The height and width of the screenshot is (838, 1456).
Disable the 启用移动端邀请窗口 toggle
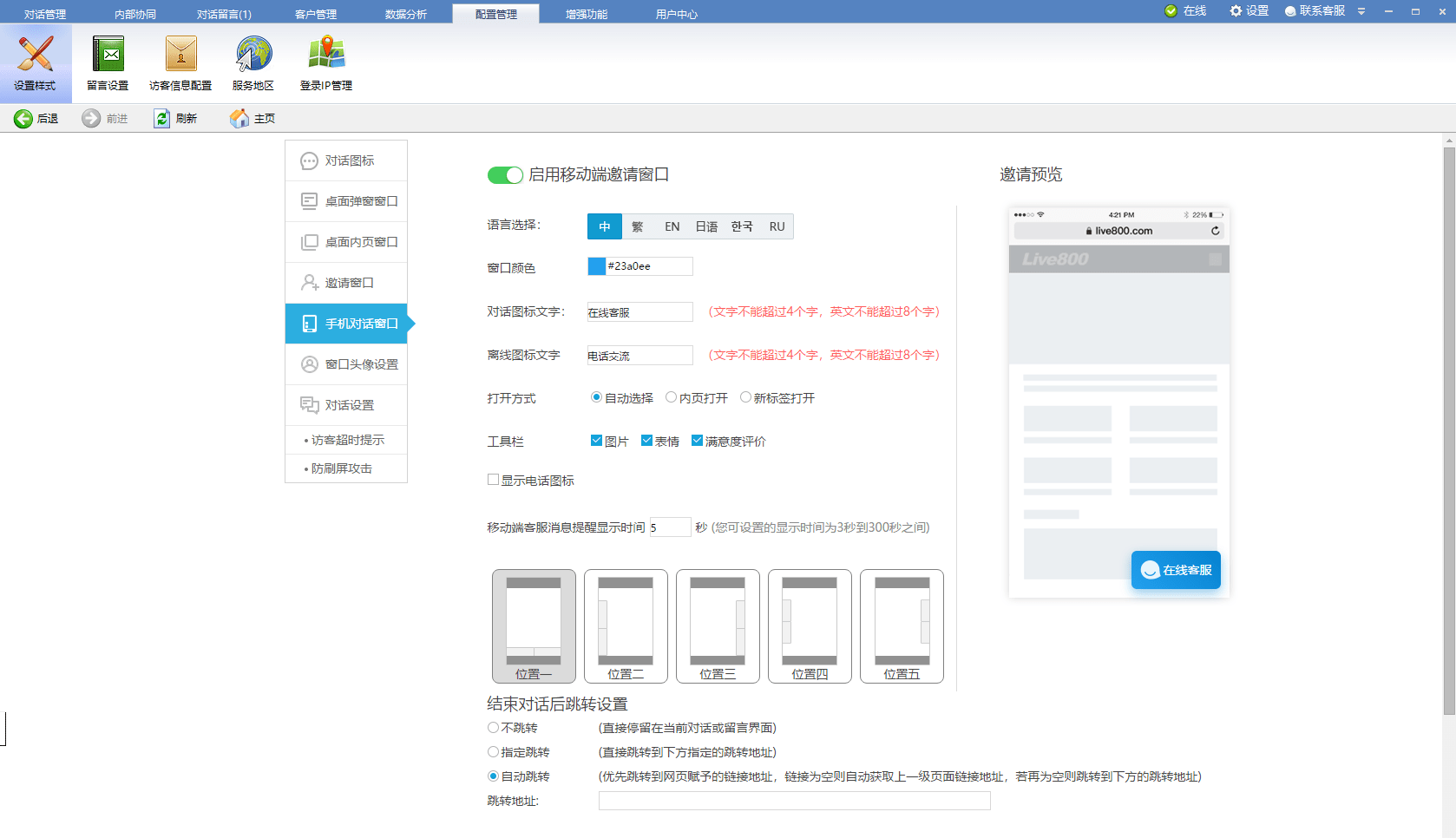click(x=504, y=174)
